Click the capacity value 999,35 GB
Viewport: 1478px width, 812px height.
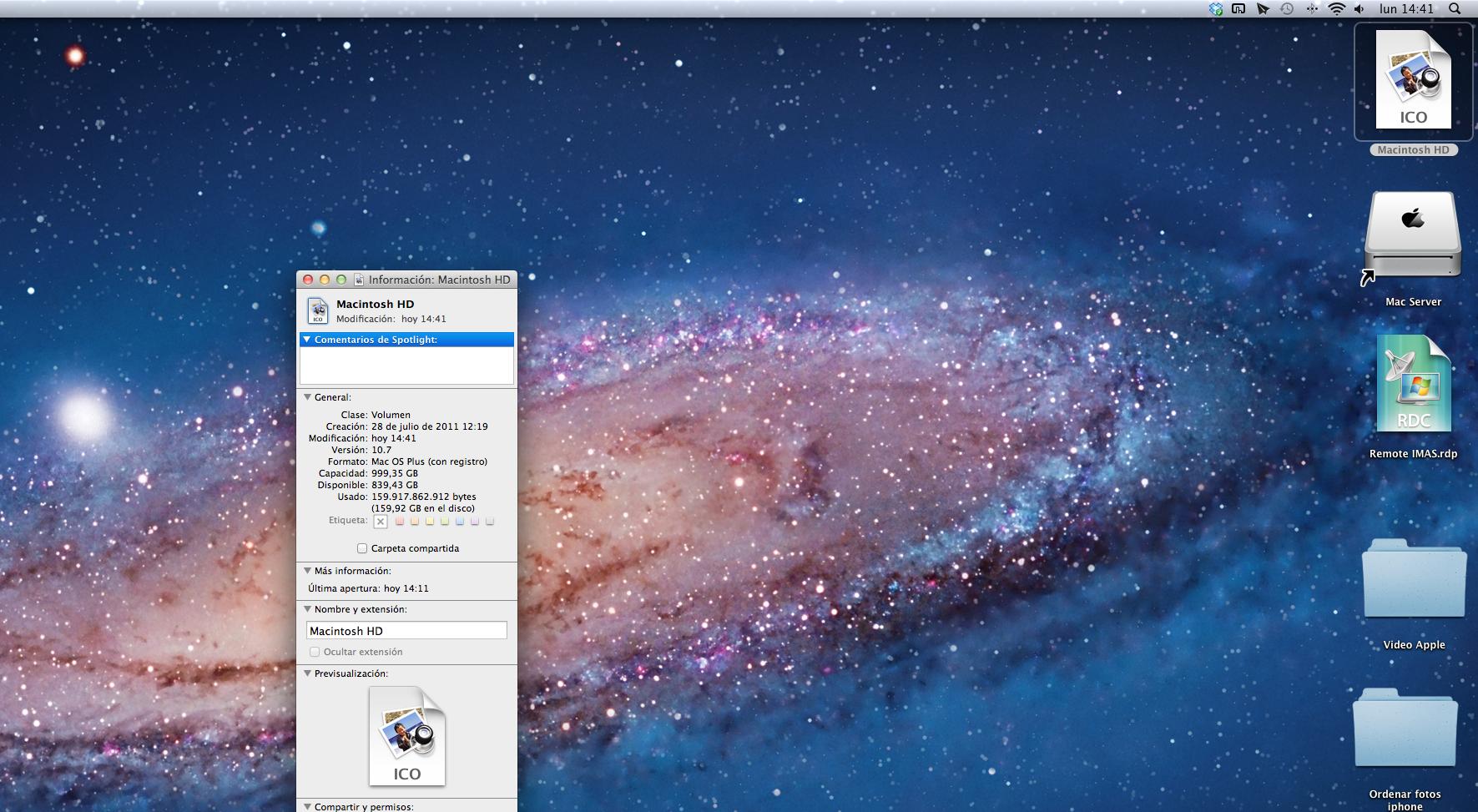click(395, 473)
